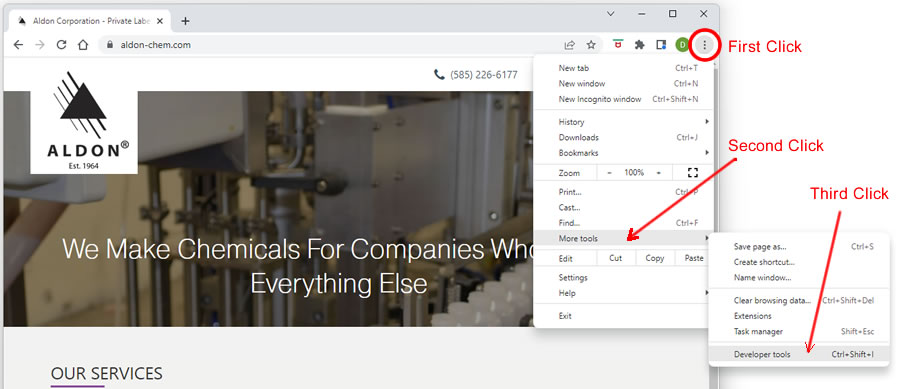The image size is (900, 389).
Task: Click the browser back arrow
Action: pos(18,45)
